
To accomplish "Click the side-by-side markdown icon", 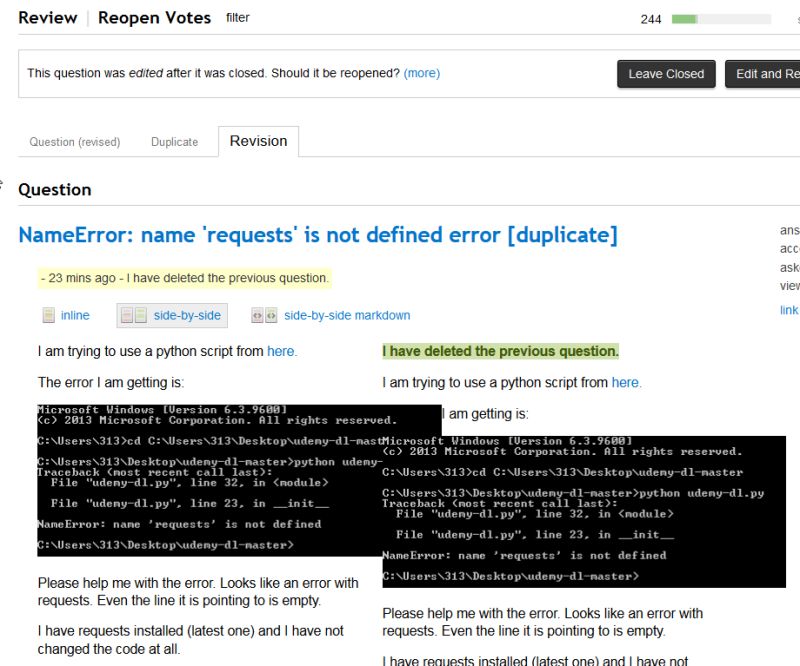I will coord(264,315).
